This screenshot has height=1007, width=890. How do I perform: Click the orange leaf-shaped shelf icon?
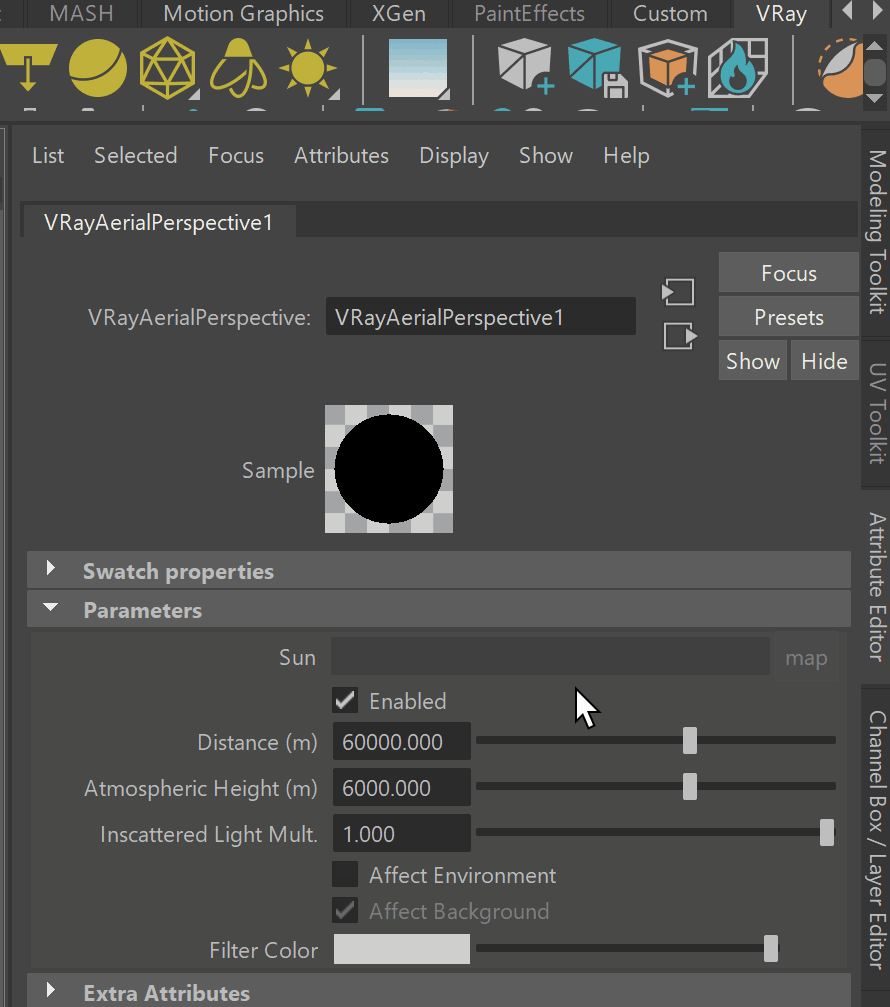[x=840, y=68]
